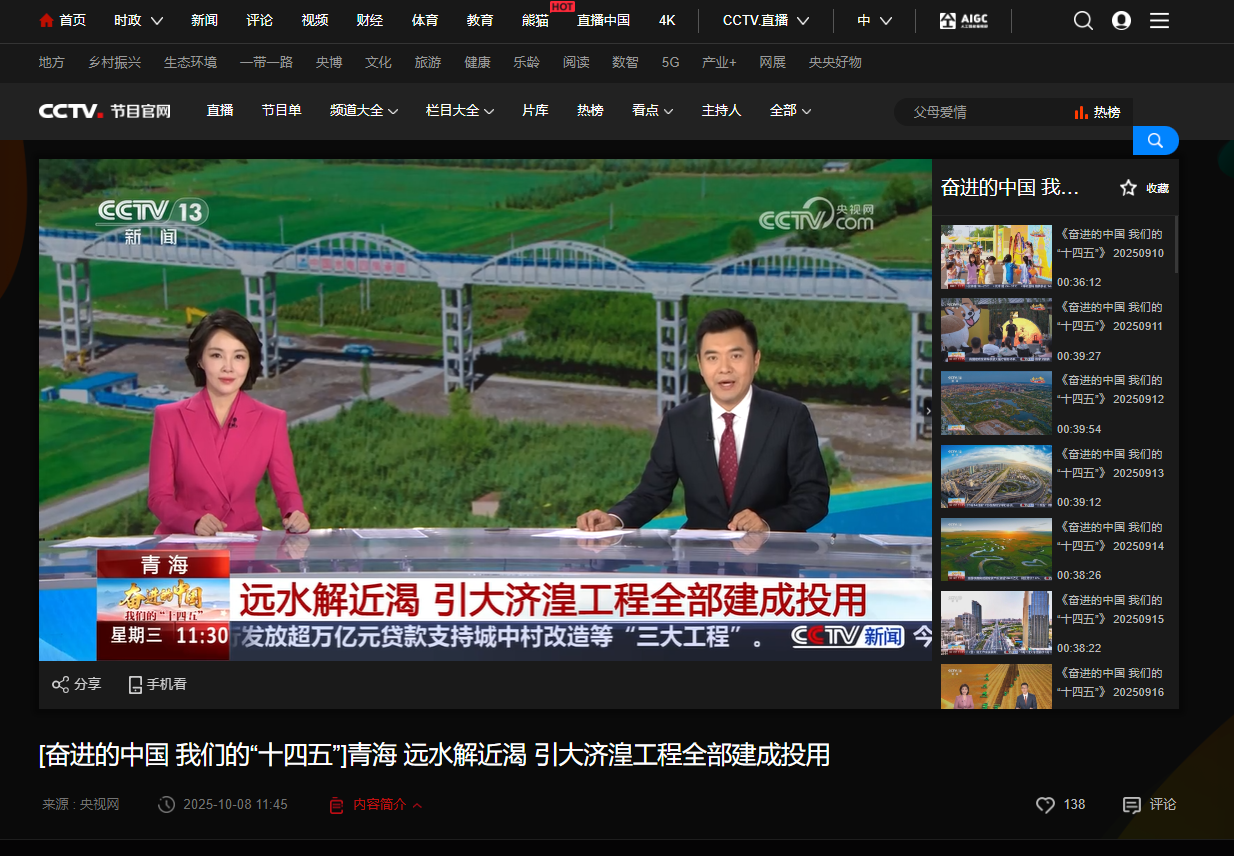
Task: Open the 时政 dropdown menu
Action: click(x=138, y=21)
